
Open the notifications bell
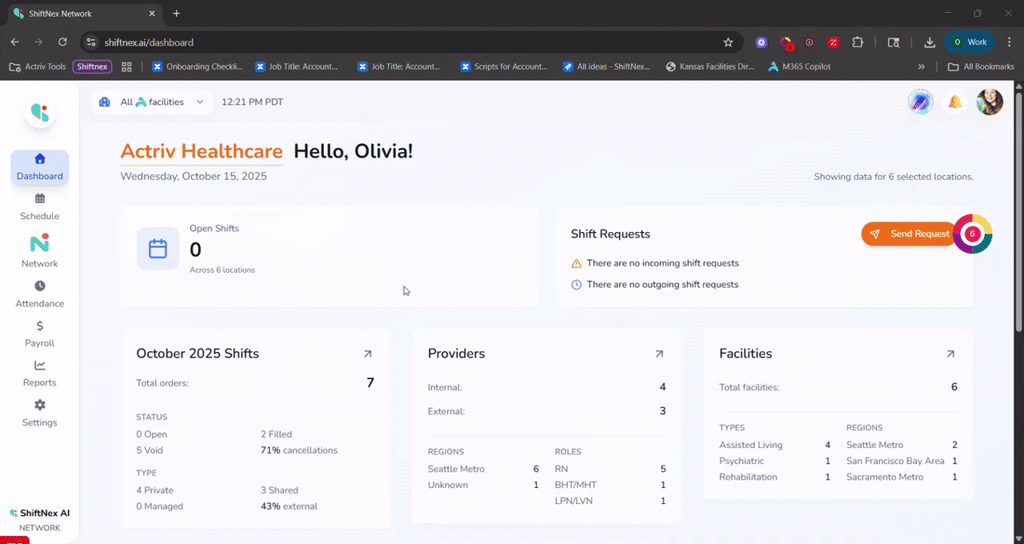coord(955,102)
